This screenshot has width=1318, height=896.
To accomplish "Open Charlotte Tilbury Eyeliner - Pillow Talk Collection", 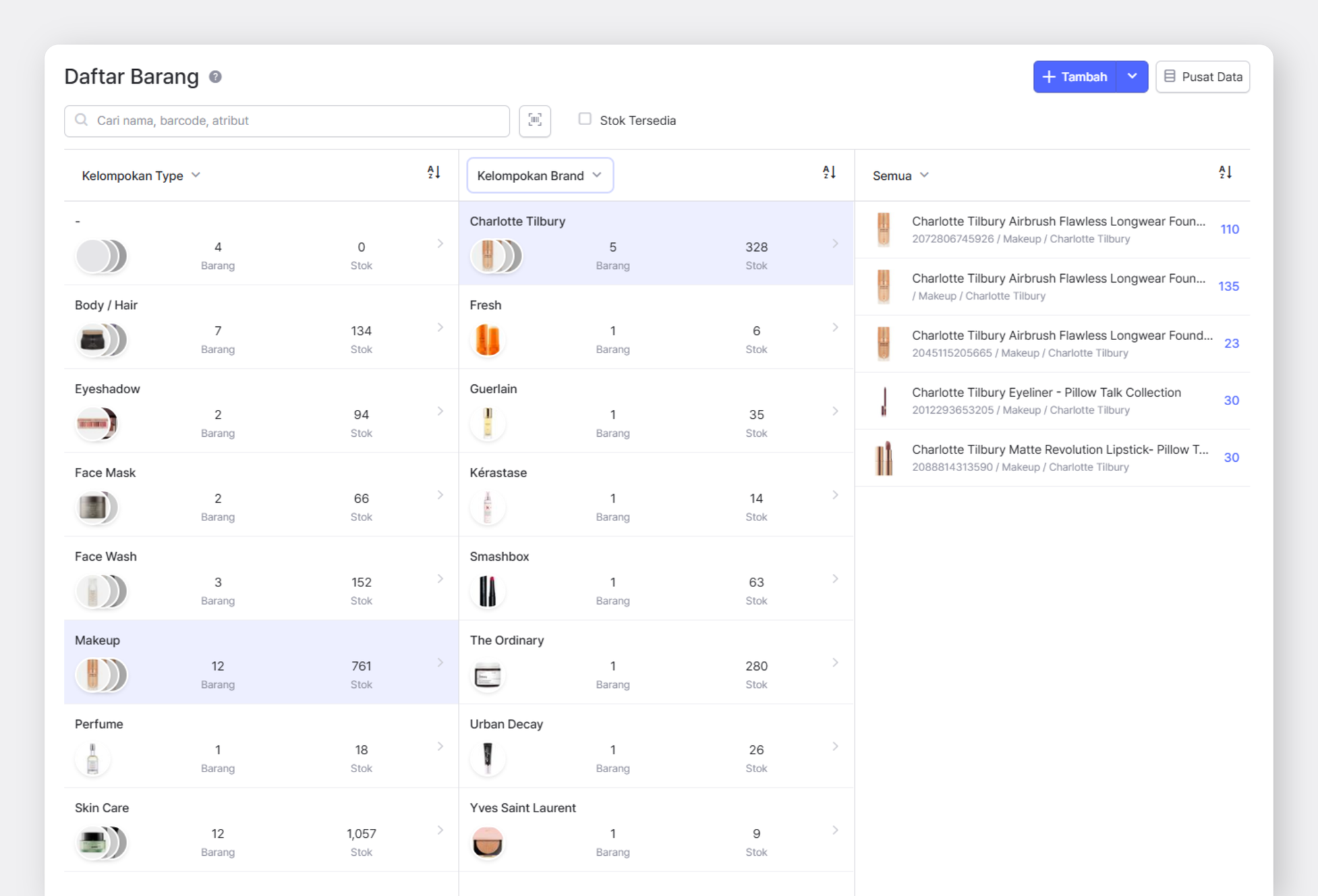I will (1052, 401).
